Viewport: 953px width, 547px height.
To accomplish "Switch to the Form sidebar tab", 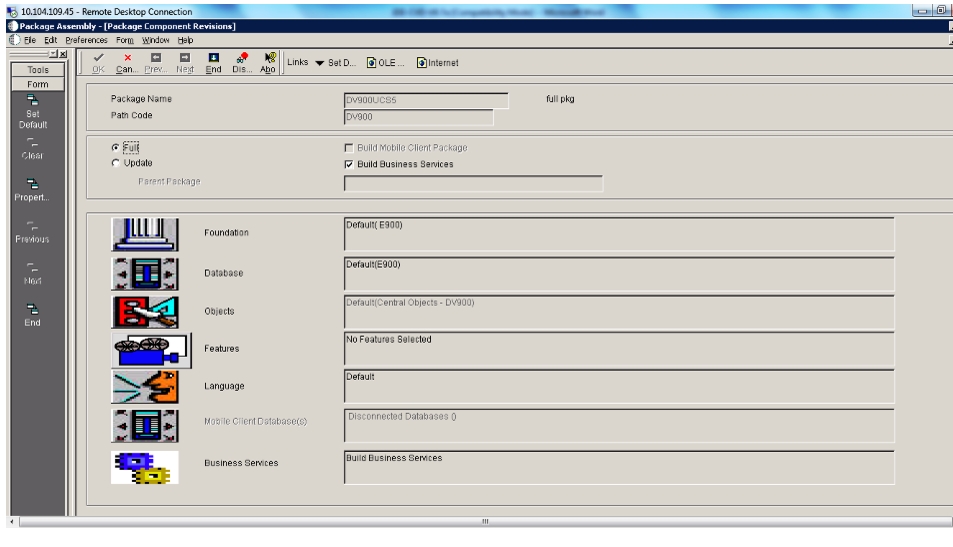I will 38,84.
